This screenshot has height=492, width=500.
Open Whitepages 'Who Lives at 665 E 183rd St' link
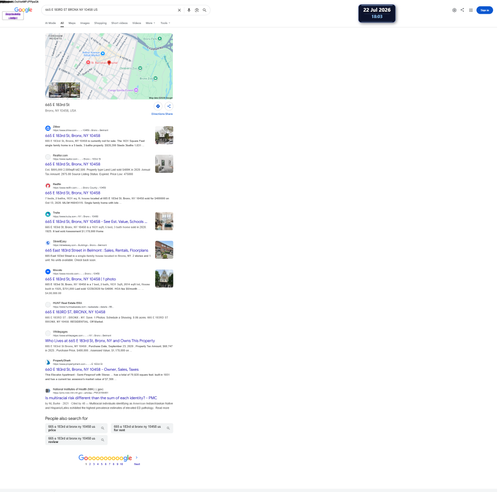100,341
